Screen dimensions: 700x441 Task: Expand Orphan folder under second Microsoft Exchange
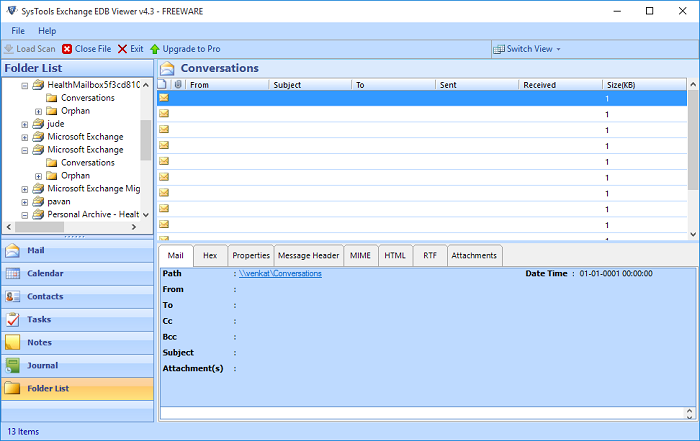click(38, 176)
